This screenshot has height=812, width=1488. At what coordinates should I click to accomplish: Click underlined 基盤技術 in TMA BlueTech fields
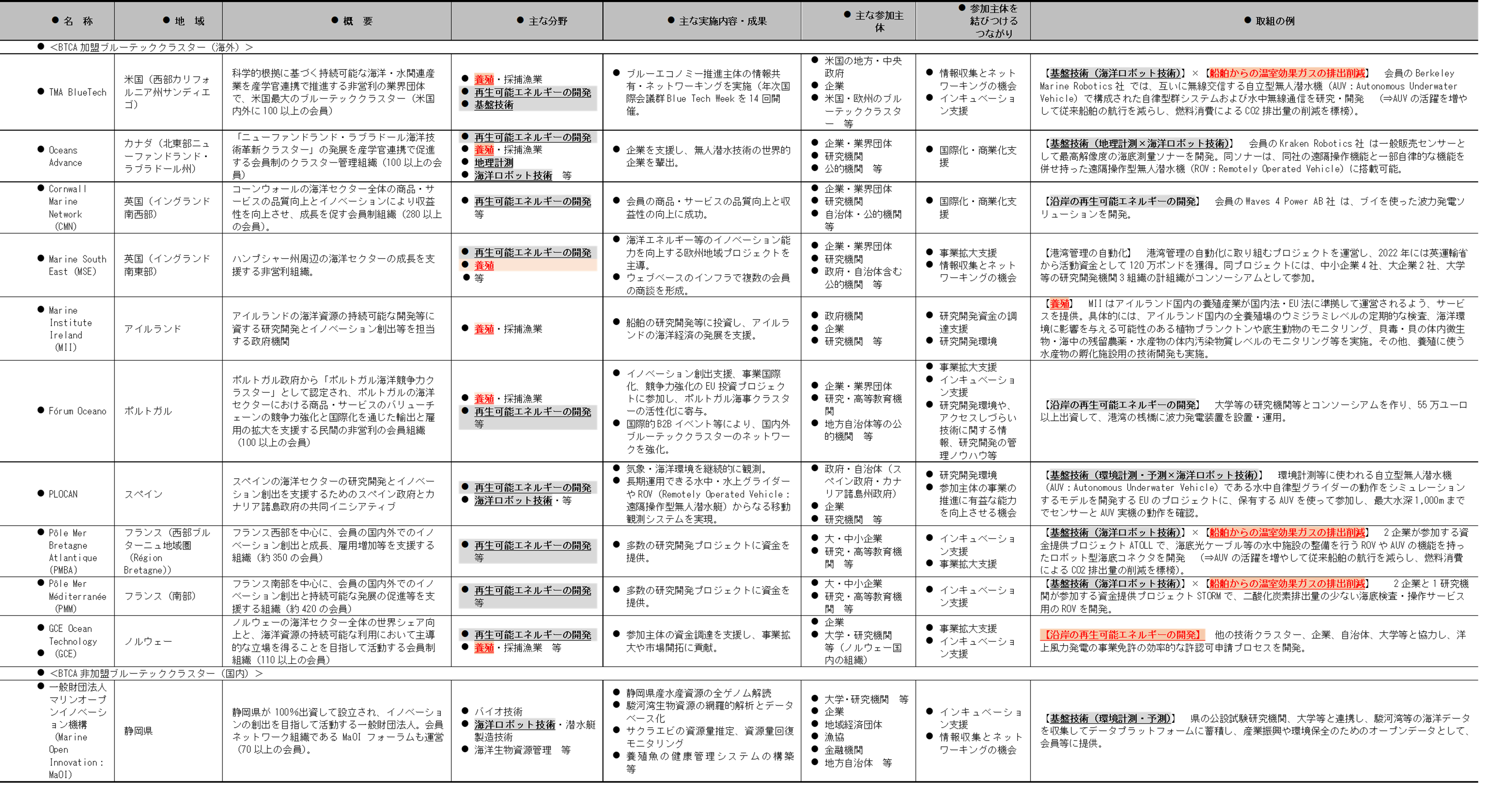click(494, 105)
